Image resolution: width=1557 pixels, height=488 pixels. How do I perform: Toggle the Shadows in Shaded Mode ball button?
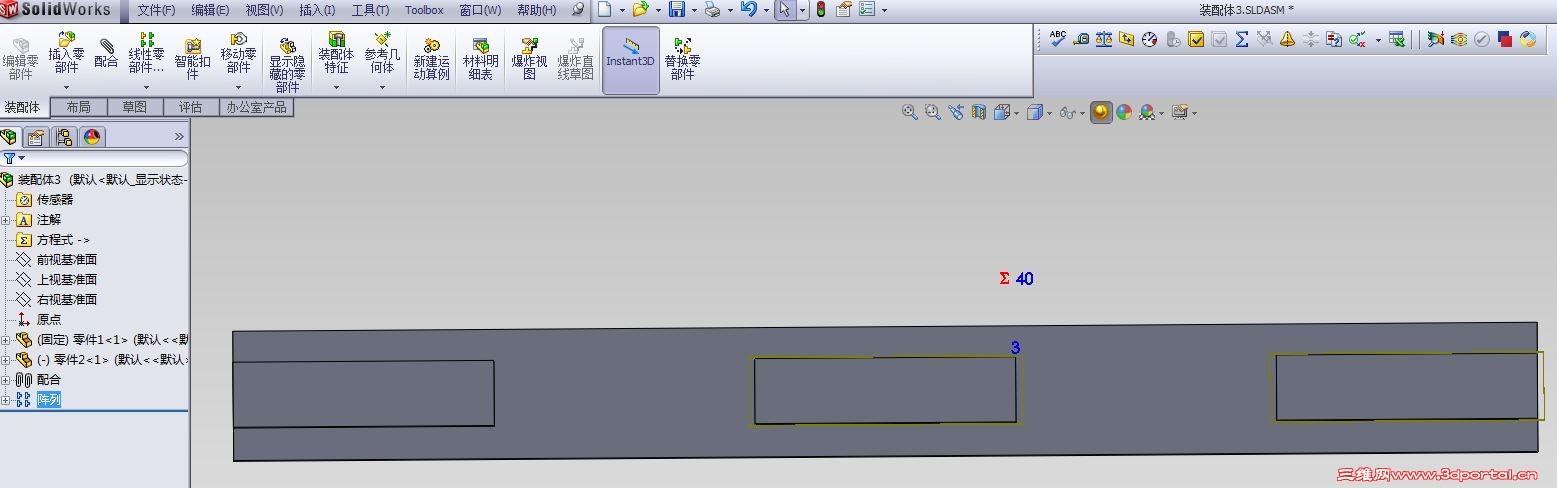1101,112
